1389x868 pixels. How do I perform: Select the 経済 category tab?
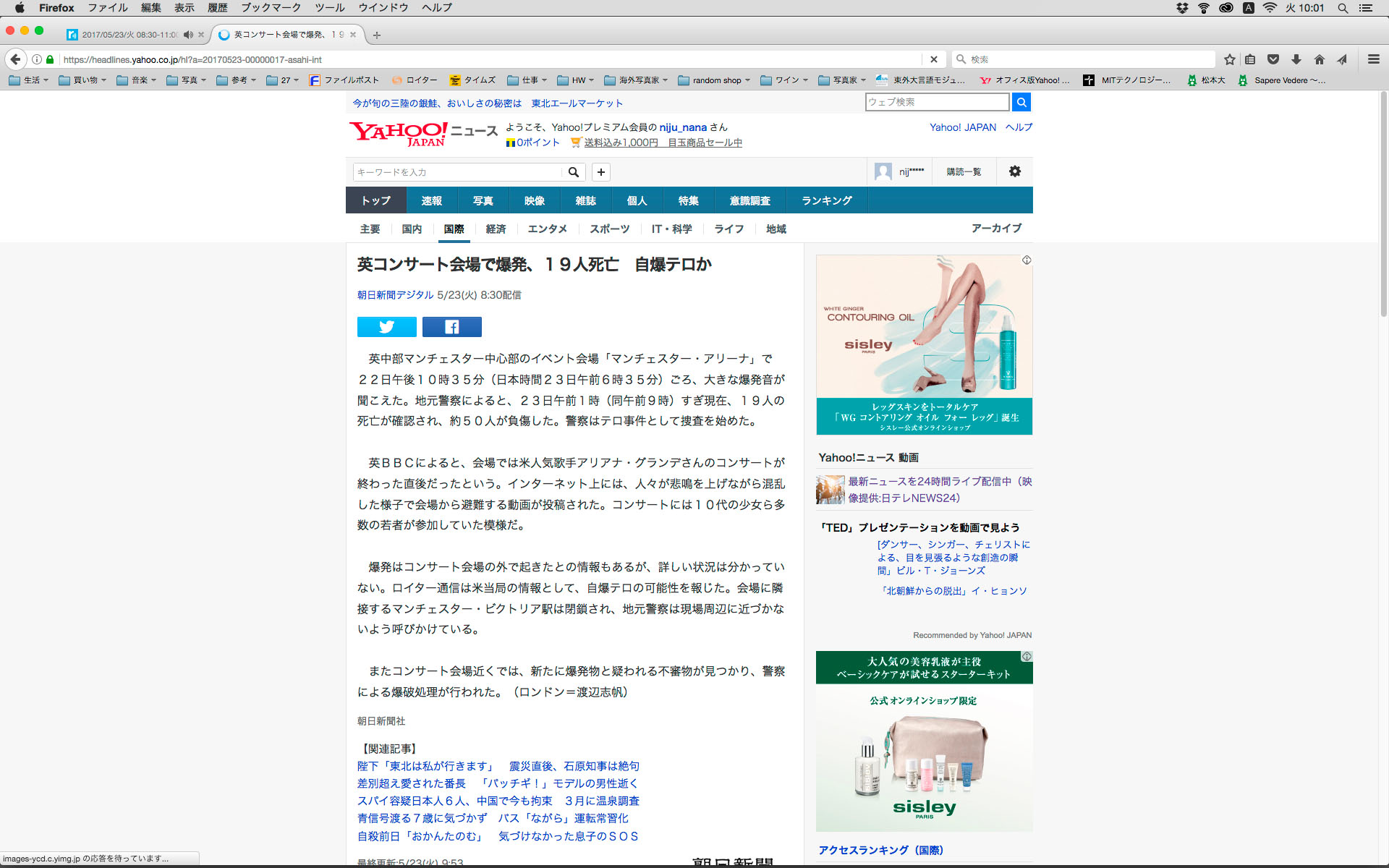496,229
